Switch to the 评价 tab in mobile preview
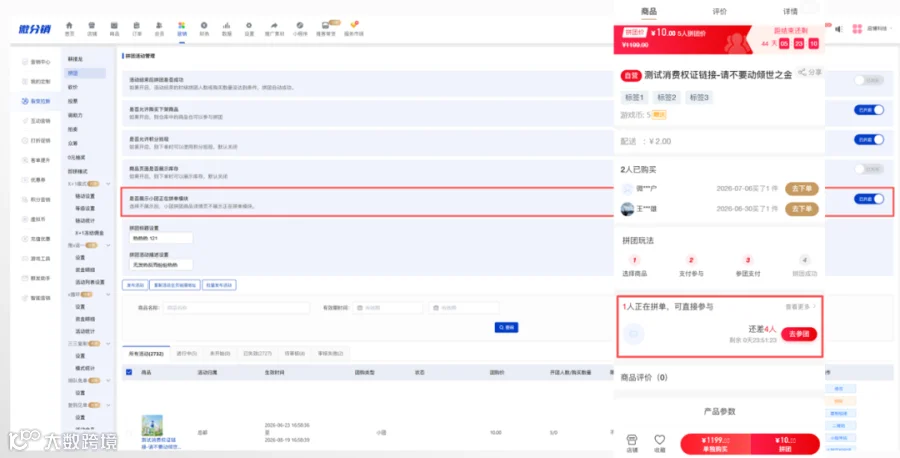Image resolution: width=900 pixels, height=458 pixels. click(x=719, y=11)
